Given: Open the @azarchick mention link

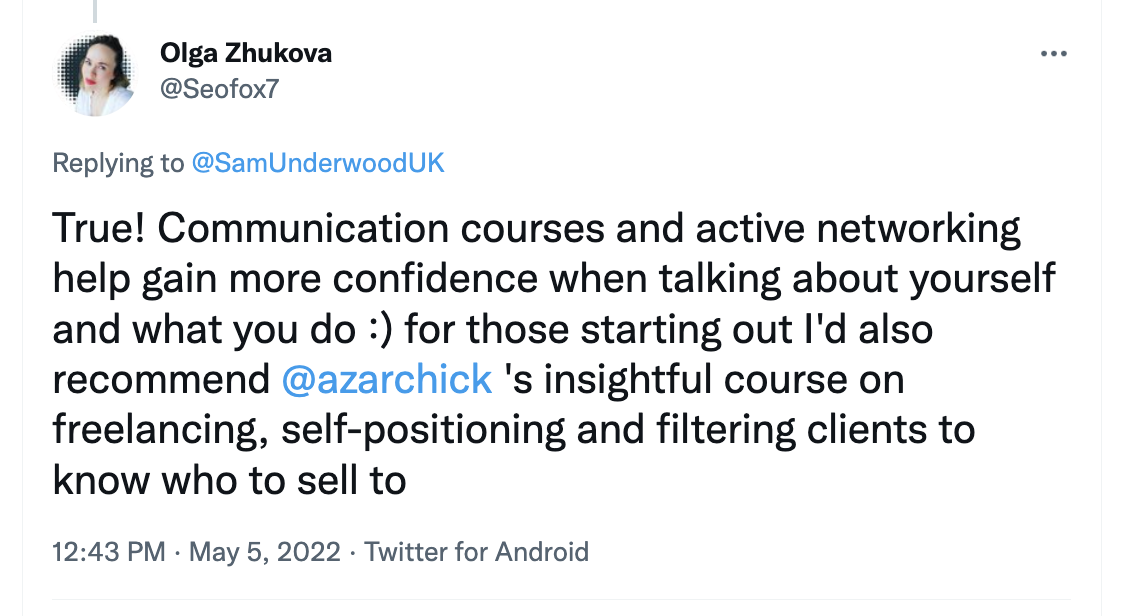Looking at the screenshot, I should (x=387, y=379).
